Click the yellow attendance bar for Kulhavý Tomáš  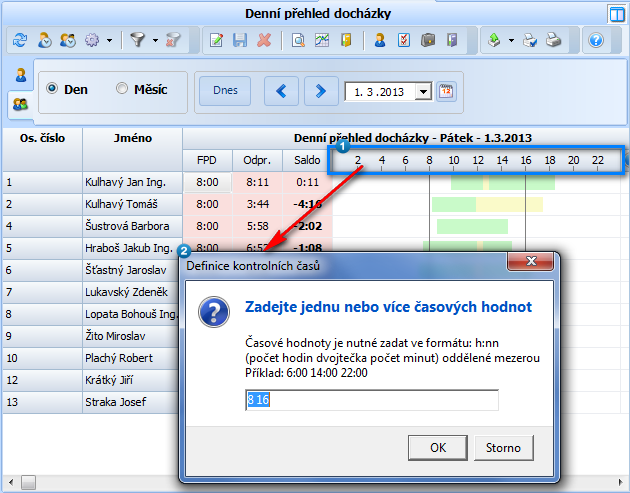tap(509, 205)
